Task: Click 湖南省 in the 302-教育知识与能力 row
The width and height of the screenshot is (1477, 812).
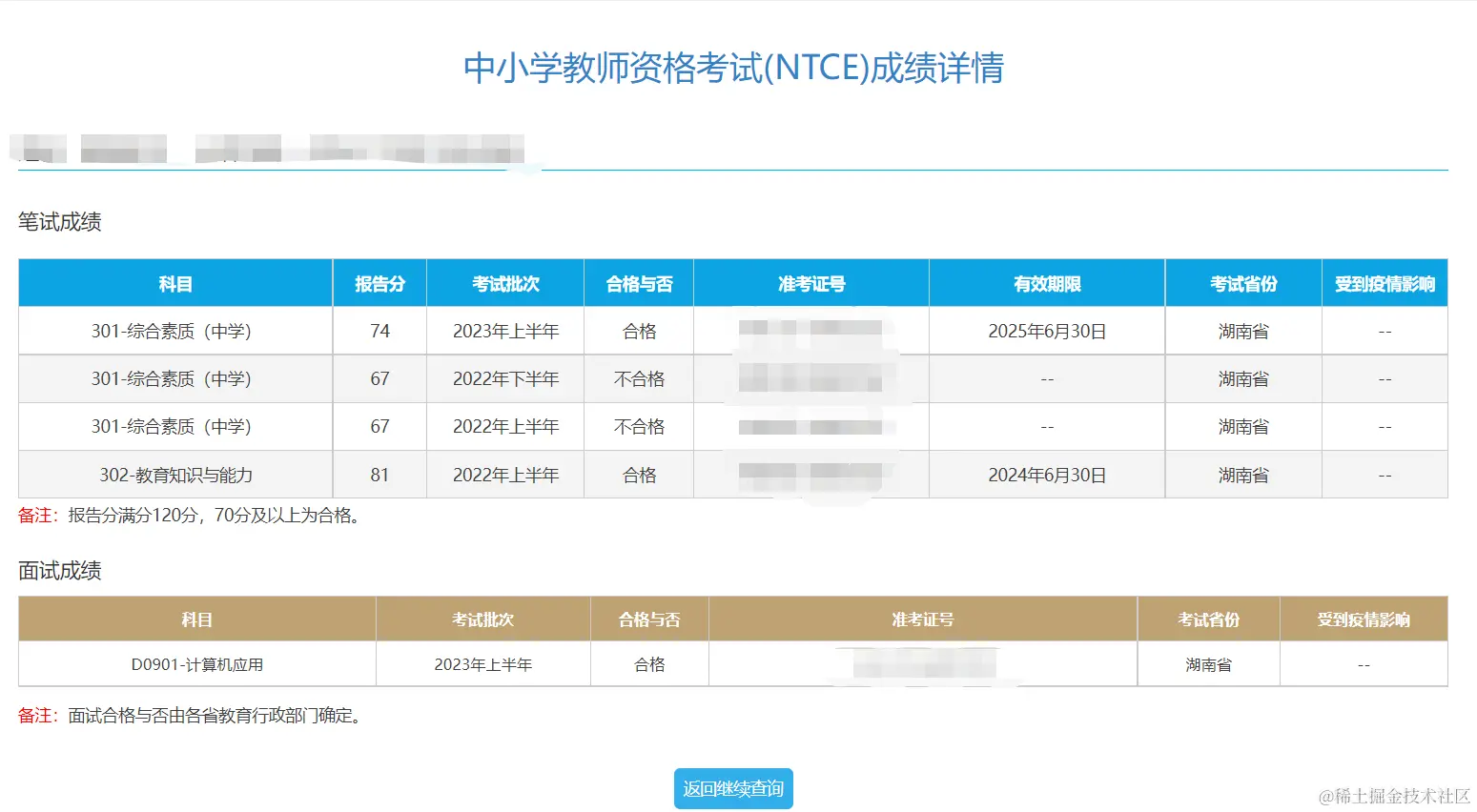Action: click(x=1243, y=475)
